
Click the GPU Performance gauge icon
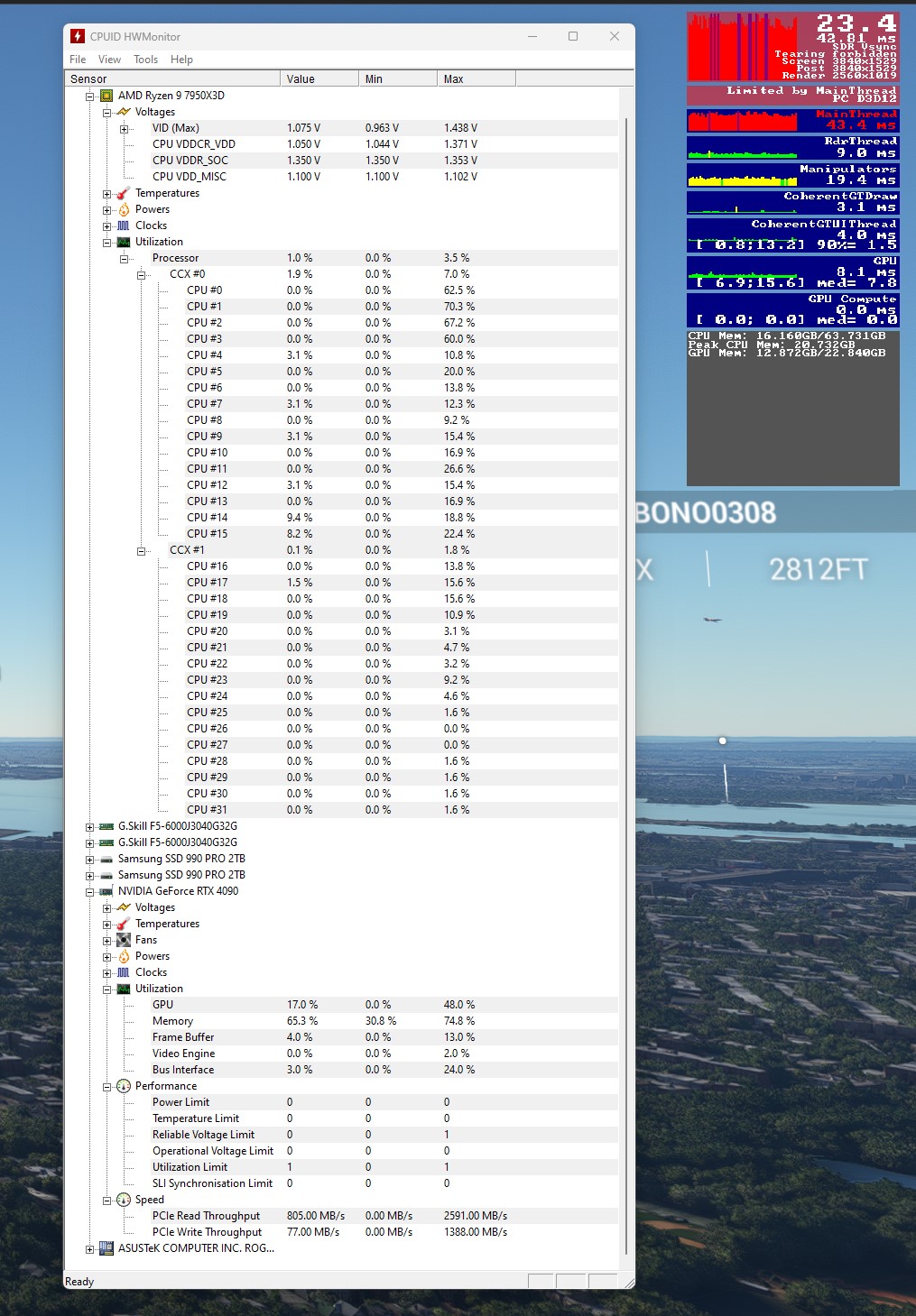[x=124, y=1086]
